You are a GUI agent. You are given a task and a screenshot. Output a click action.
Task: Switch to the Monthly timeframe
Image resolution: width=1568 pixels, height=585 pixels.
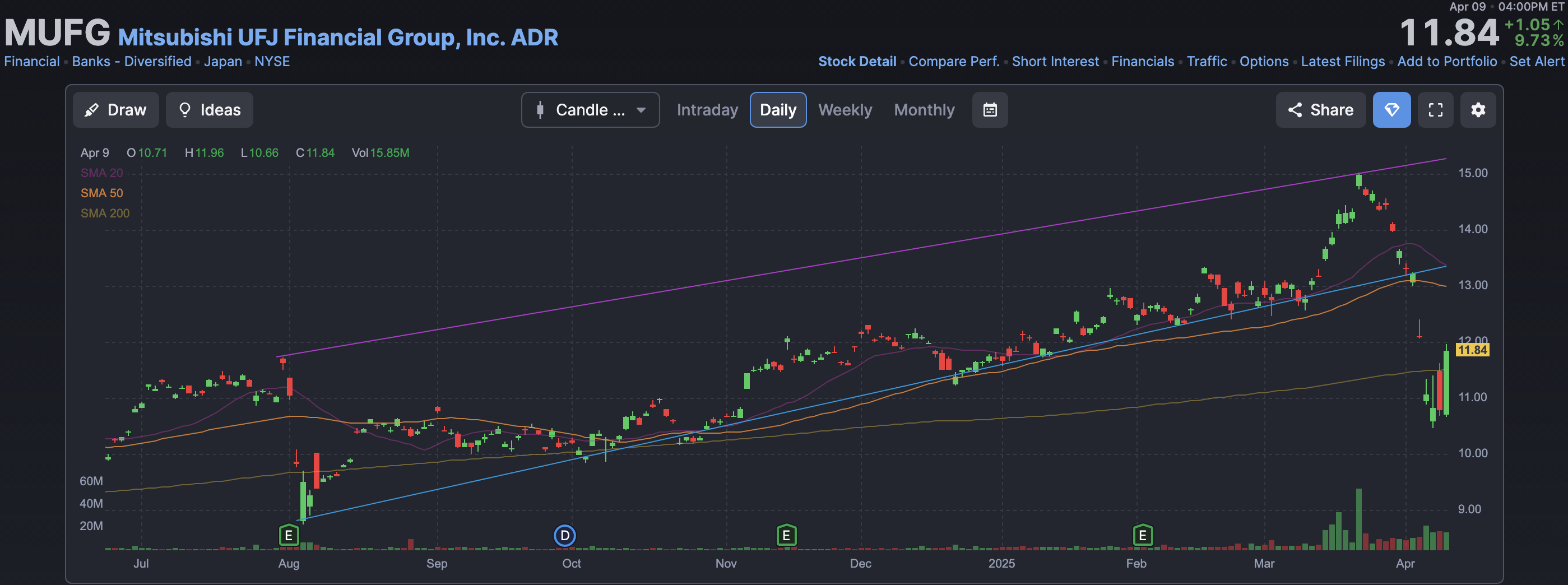click(924, 110)
